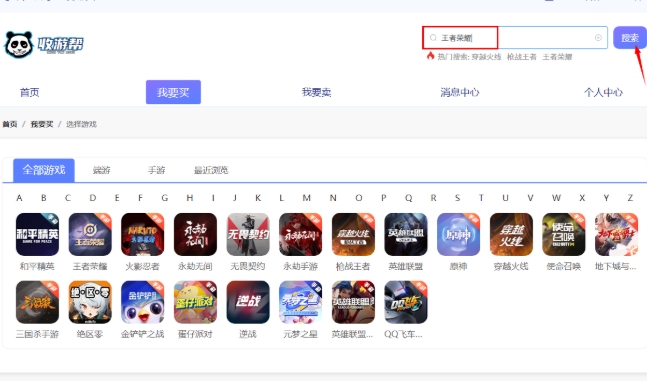Filter games by letter S
This screenshot has width=647, height=381.
457,198
